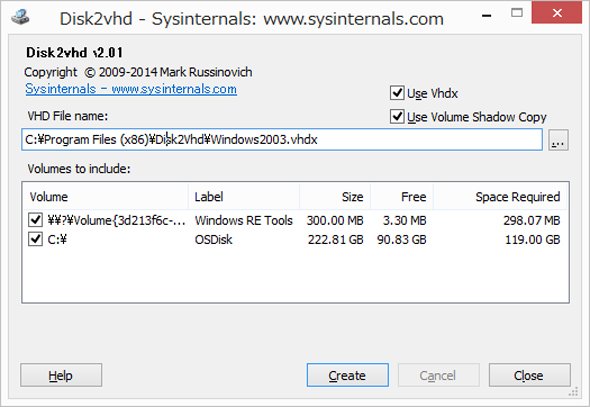Minimize the Disk2vhd window
Viewport: 590px width, 407px height.
point(487,15)
